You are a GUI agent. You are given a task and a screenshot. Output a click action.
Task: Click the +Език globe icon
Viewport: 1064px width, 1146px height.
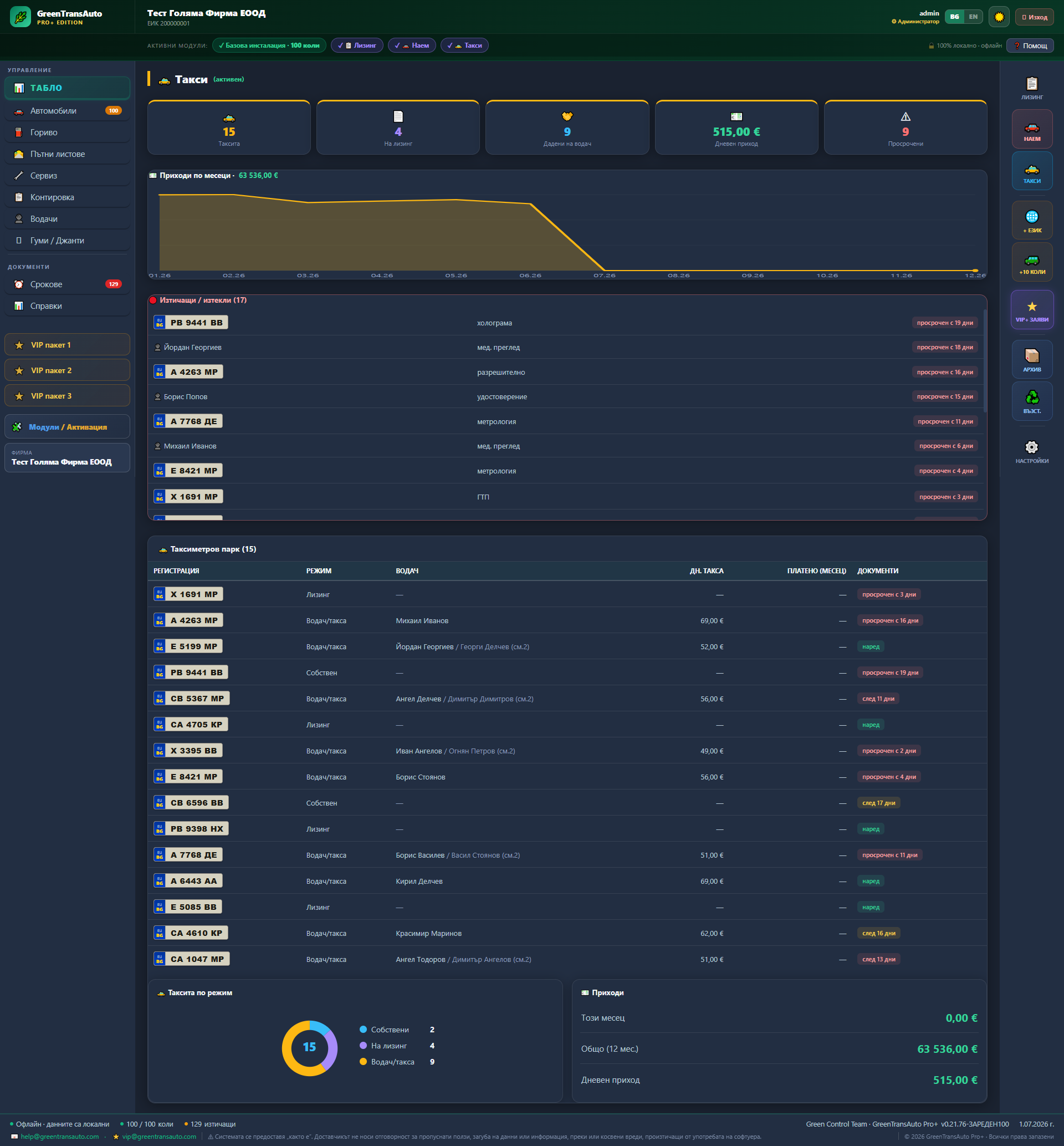click(x=1031, y=221)
